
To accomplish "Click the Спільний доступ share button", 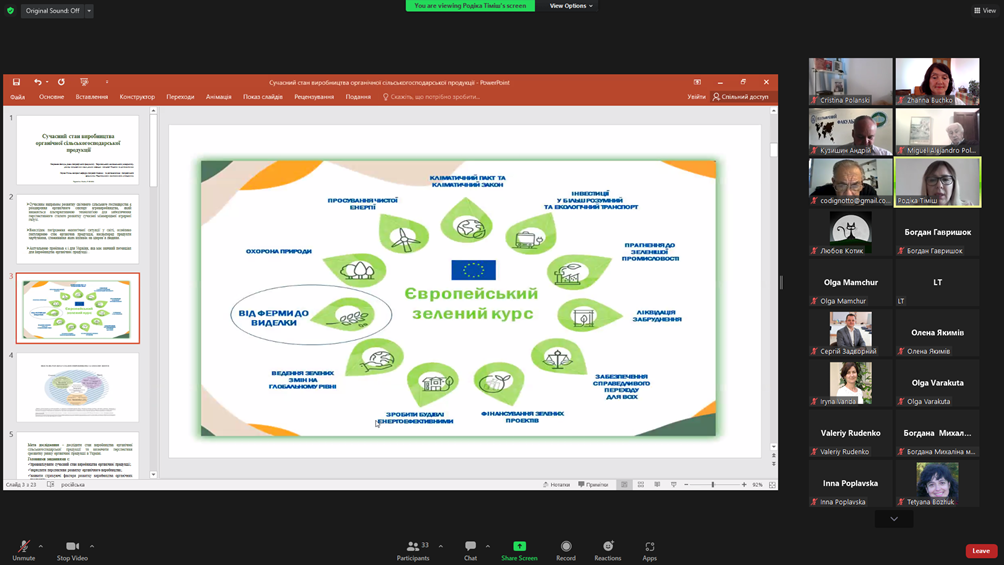I will tap(740, 97).
